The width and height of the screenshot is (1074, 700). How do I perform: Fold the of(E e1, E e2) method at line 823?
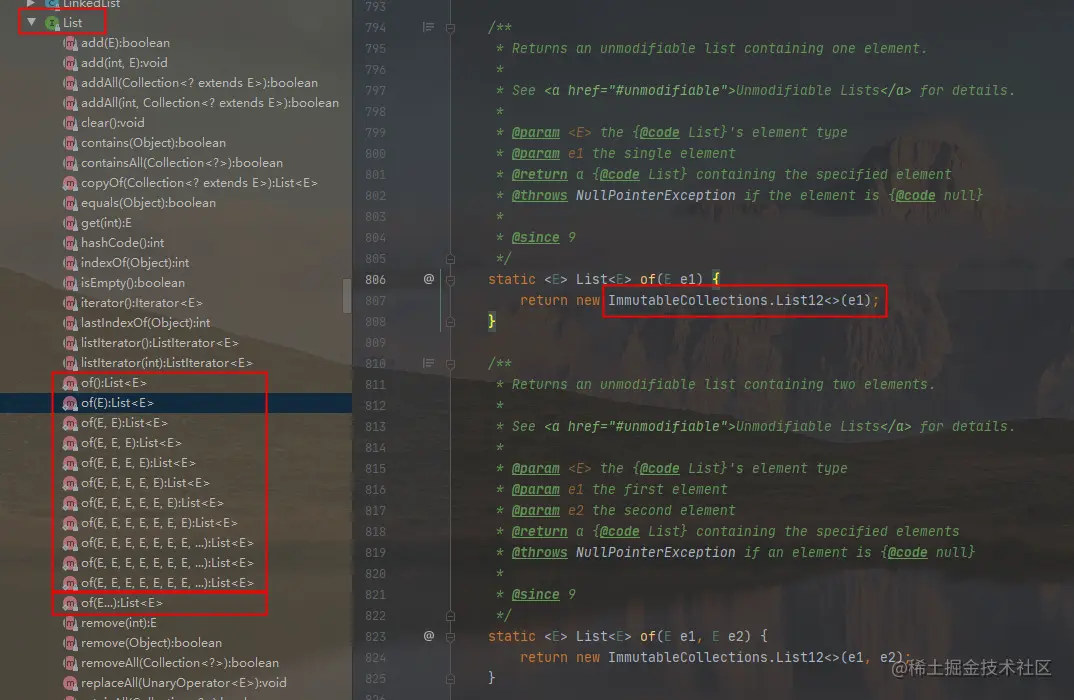pos(450,636)
